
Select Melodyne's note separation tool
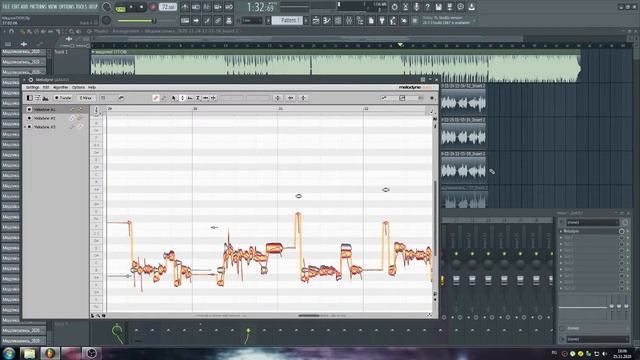(213, 98)
